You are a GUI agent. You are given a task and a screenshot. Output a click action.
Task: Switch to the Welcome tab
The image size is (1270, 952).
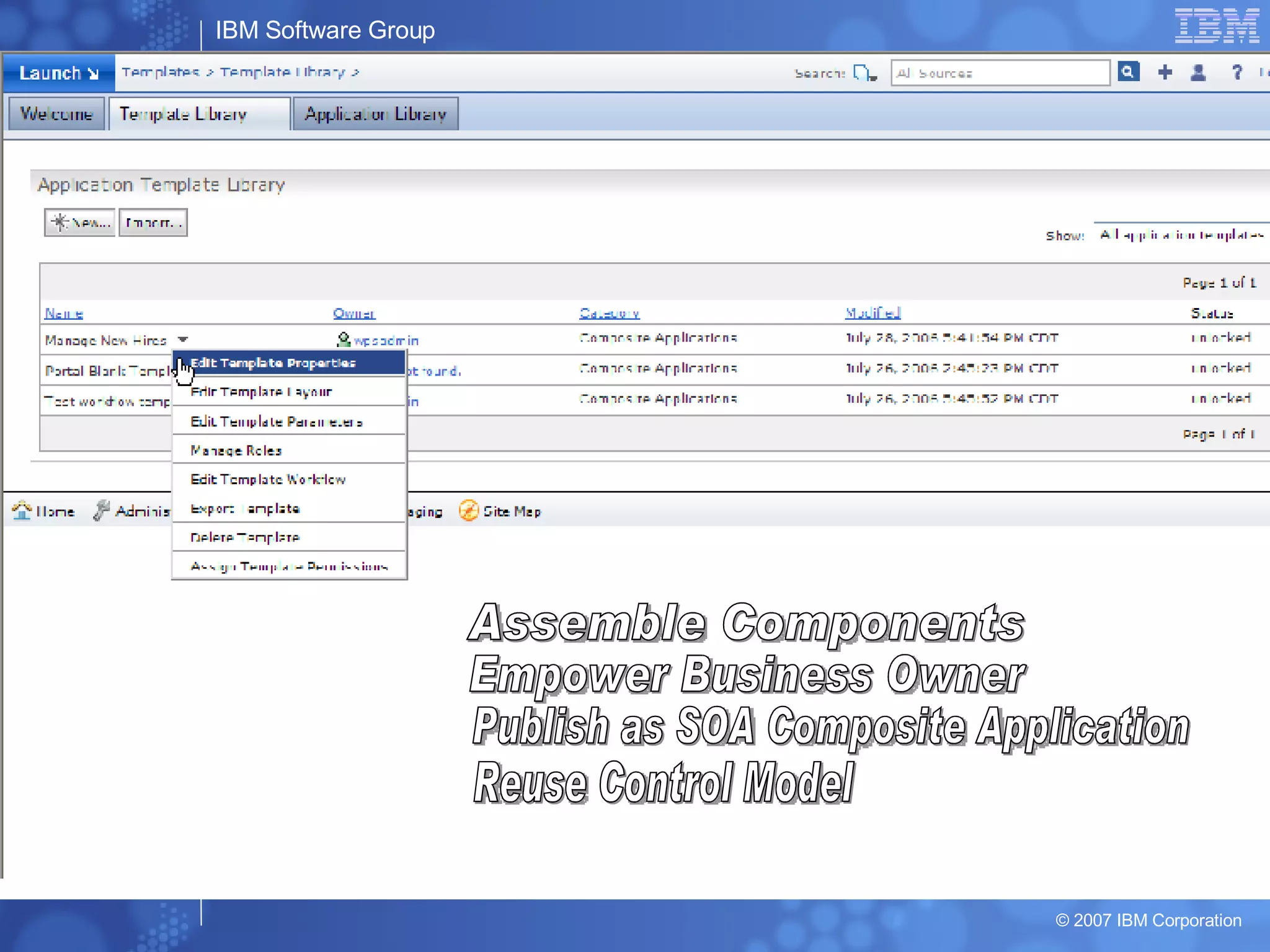click(x=56, y=114)
